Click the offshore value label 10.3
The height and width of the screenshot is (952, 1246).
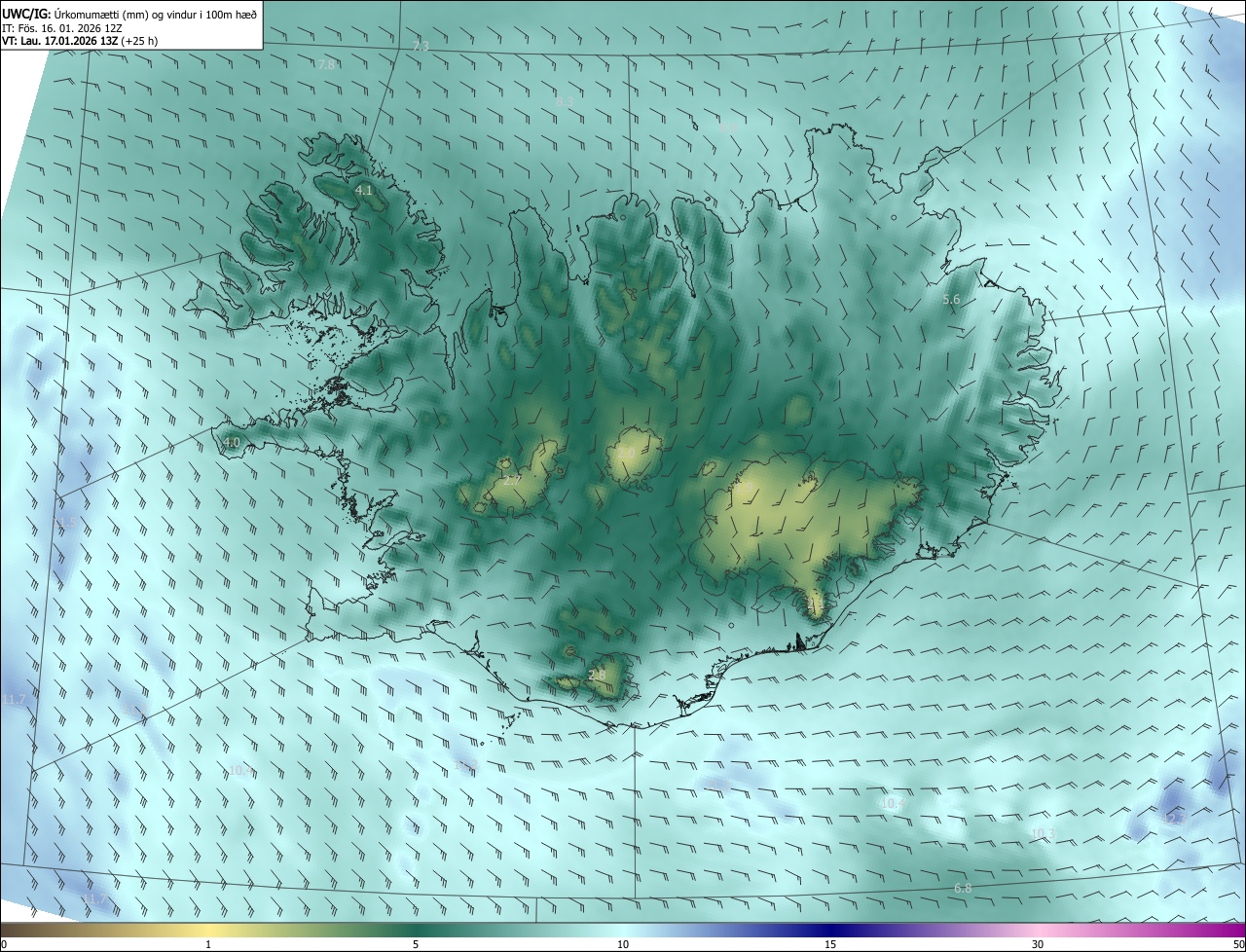click(x=1043, y=833)
